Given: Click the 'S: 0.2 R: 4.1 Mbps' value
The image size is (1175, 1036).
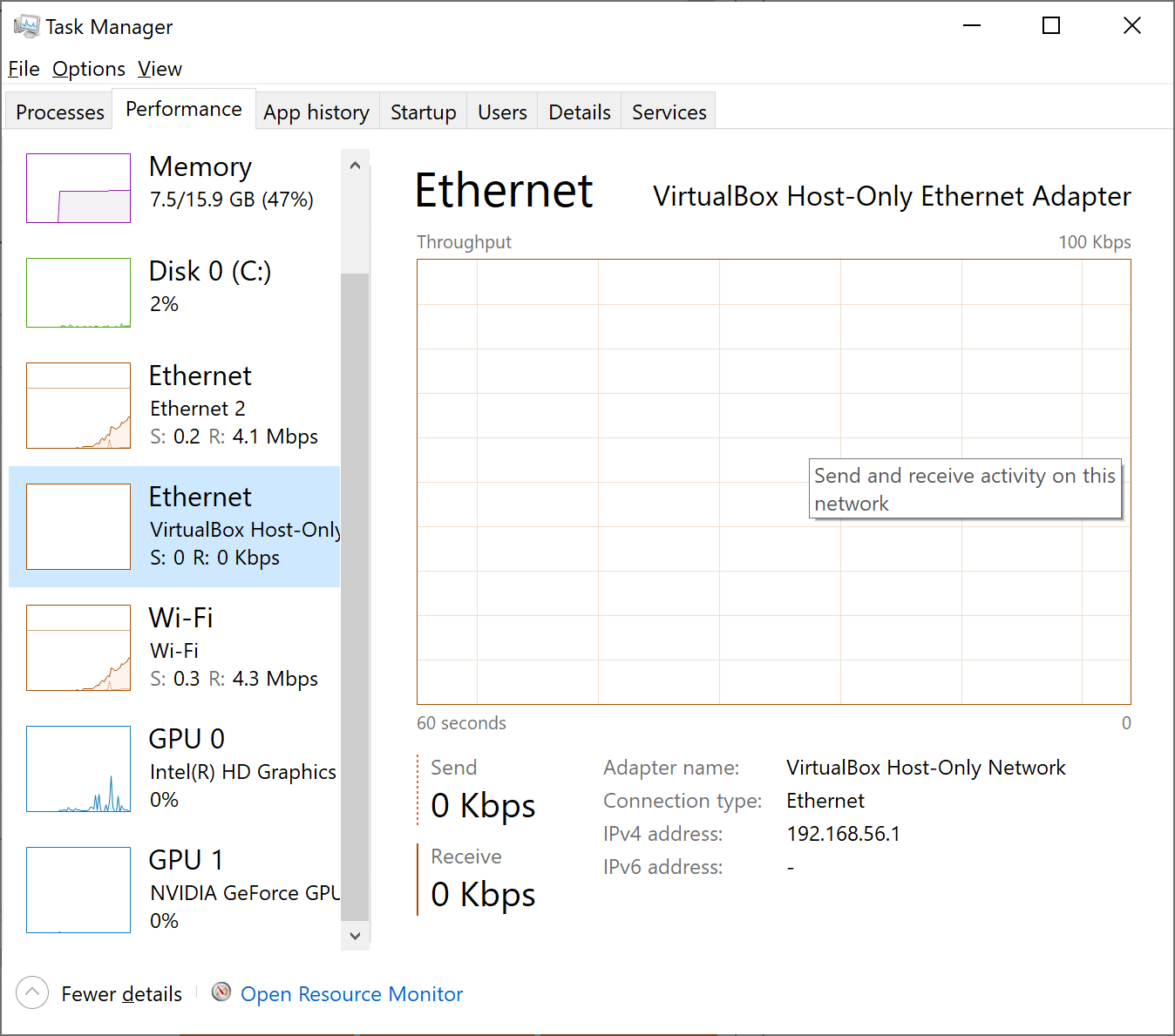Looking at the screenshot, I should (x=234, y=437).
